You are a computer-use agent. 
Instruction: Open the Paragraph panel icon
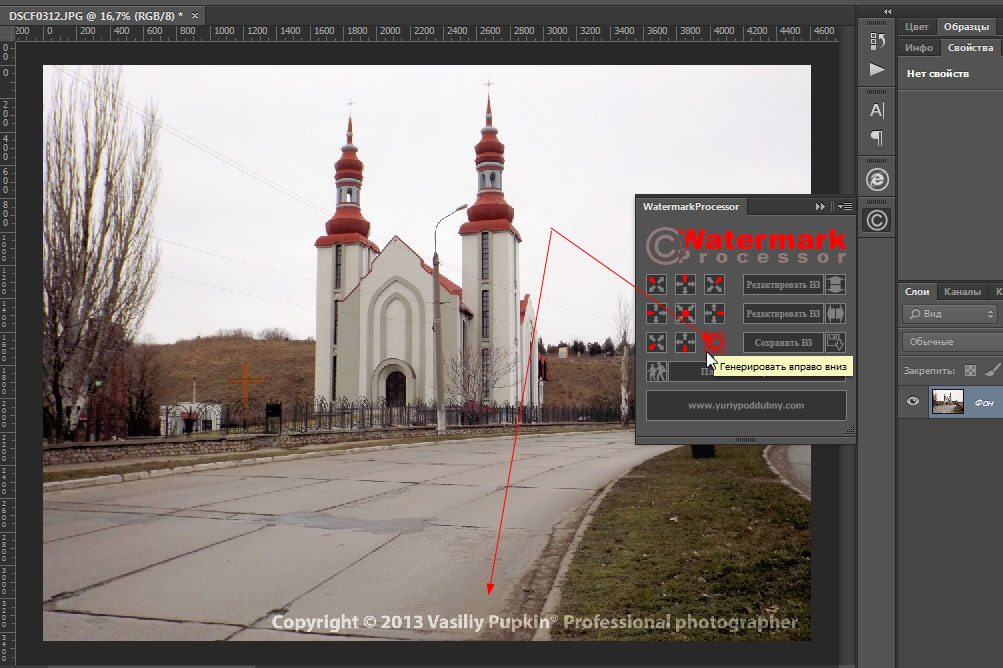[877, 137]
